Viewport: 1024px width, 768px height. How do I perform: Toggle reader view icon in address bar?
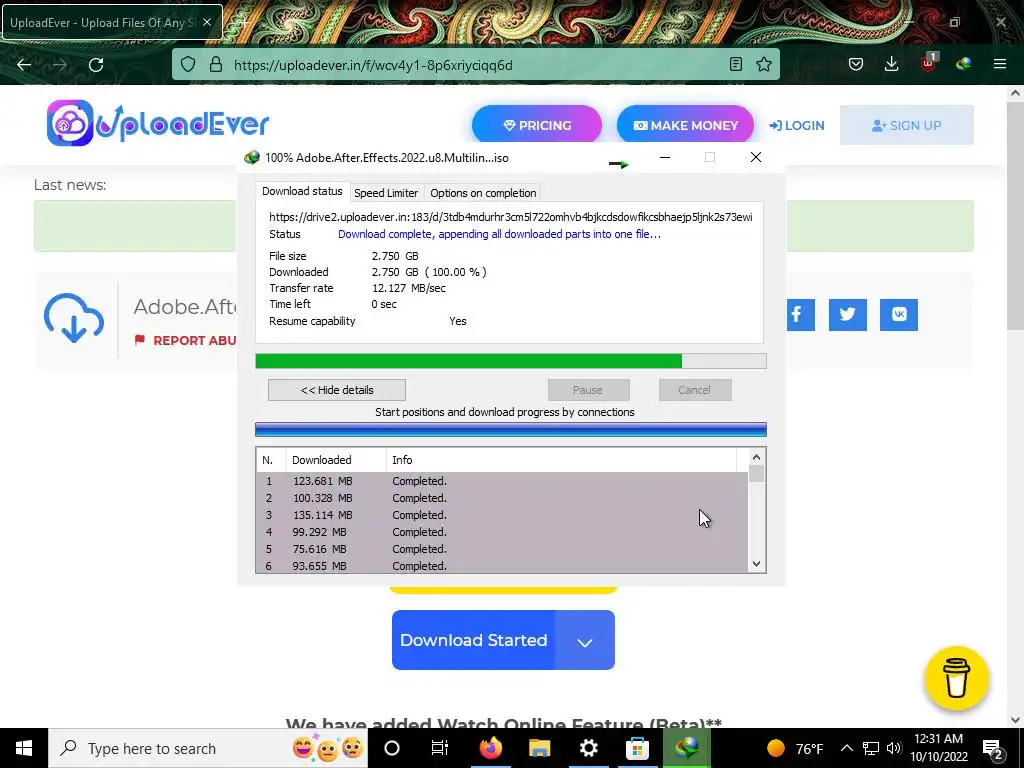pyautogui.click(x=736, y=64)
